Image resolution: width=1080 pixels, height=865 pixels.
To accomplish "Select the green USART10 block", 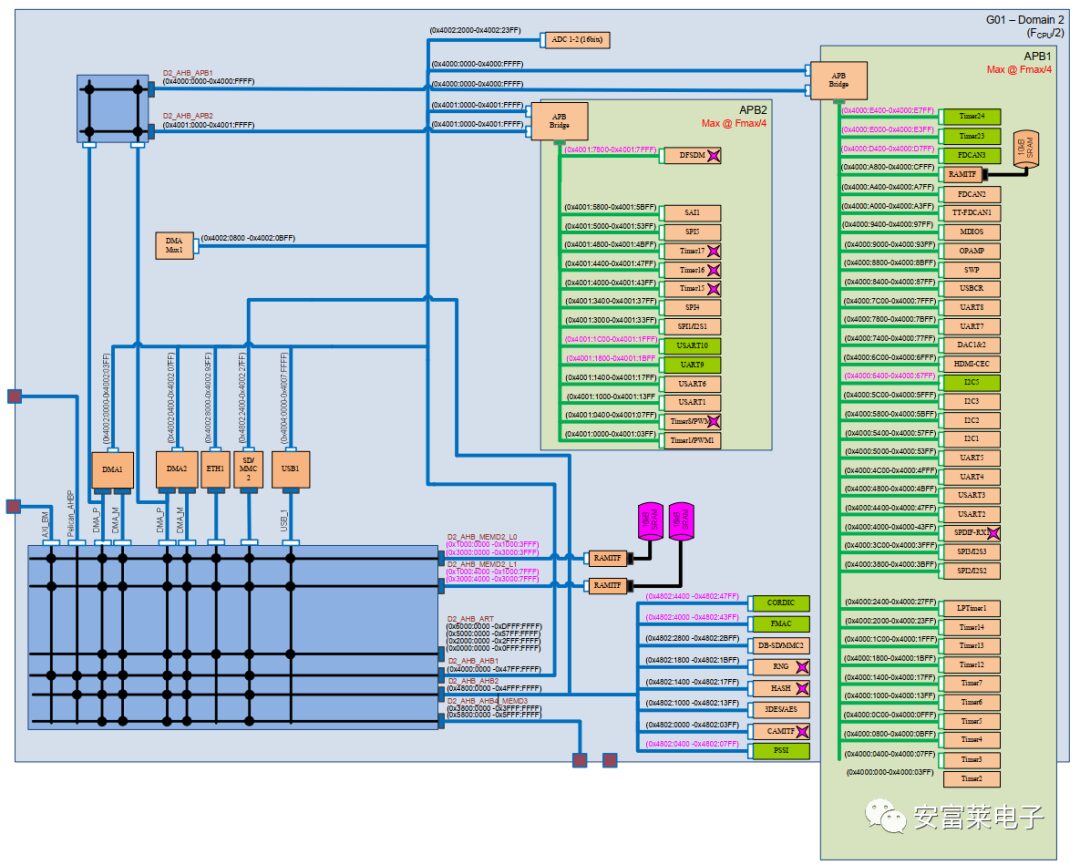I will (x=692, y=346).
